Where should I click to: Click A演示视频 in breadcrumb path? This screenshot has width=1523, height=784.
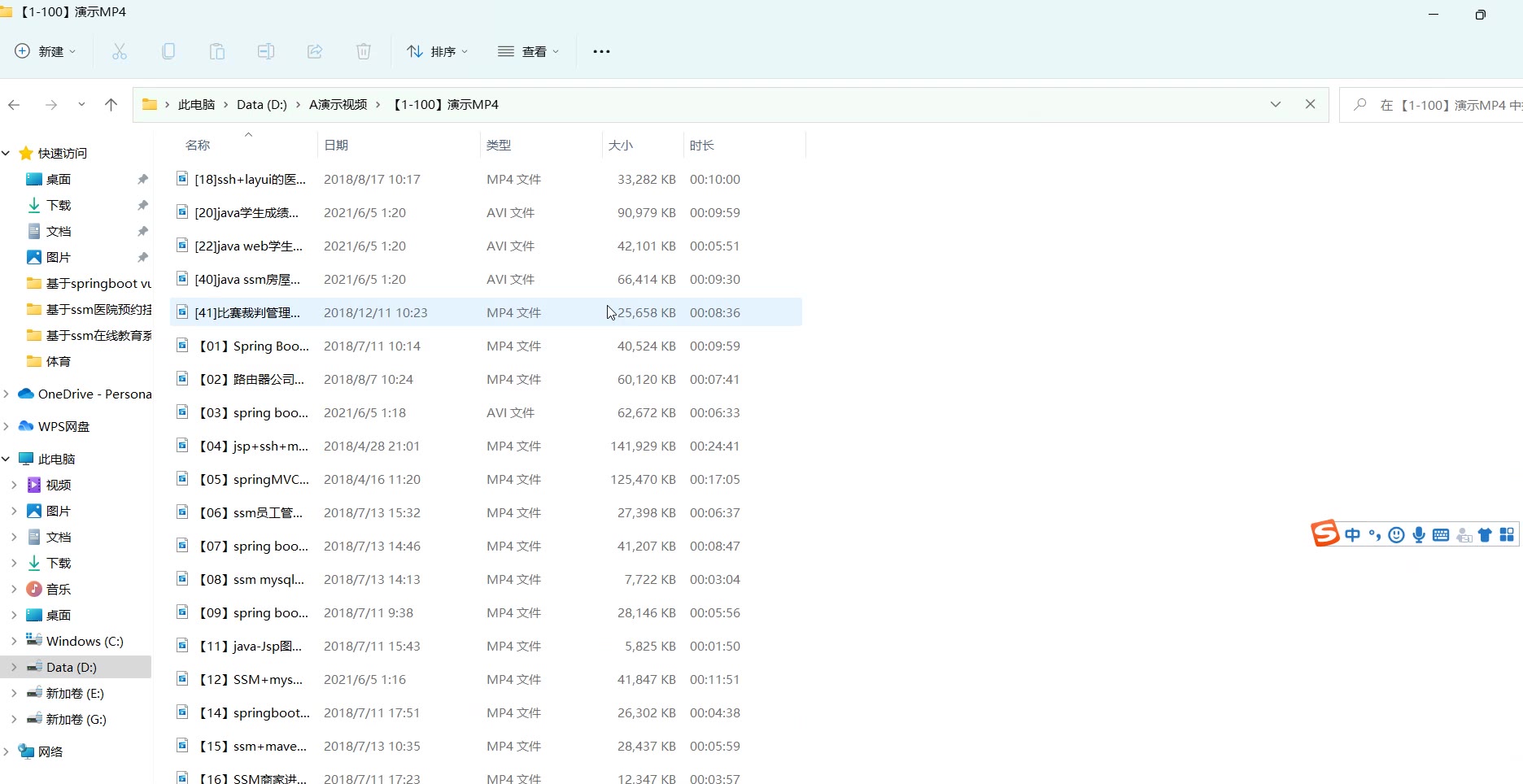point(338,104)
